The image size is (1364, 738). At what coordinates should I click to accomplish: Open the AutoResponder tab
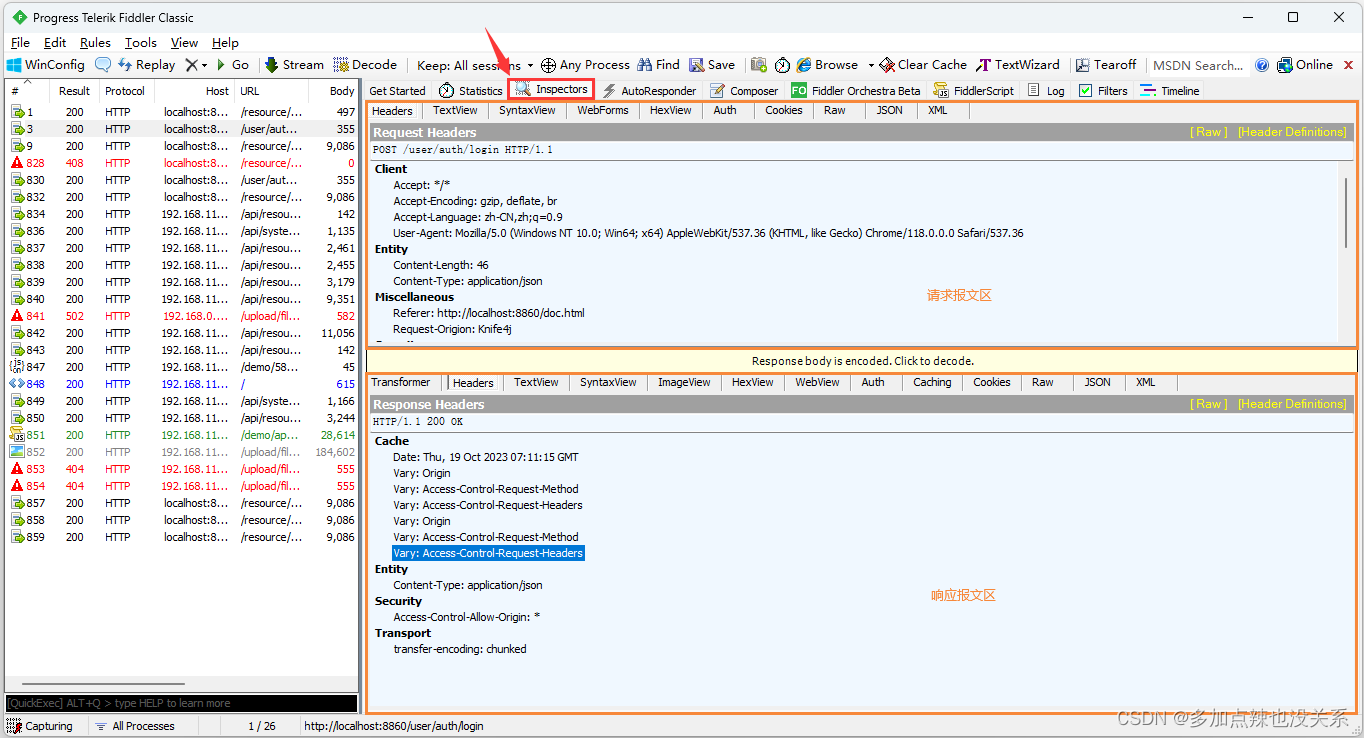point(649,90)
